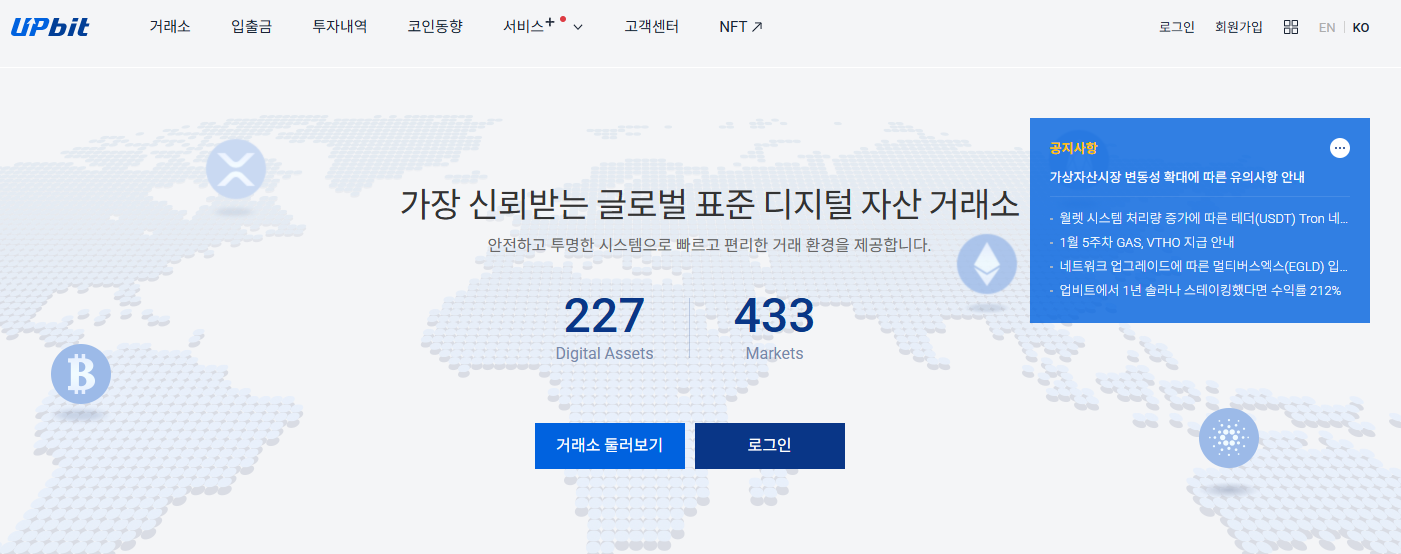Click the Bitcoin coin icon
The height and width of the screenshot is (554, 1401).
81,374
